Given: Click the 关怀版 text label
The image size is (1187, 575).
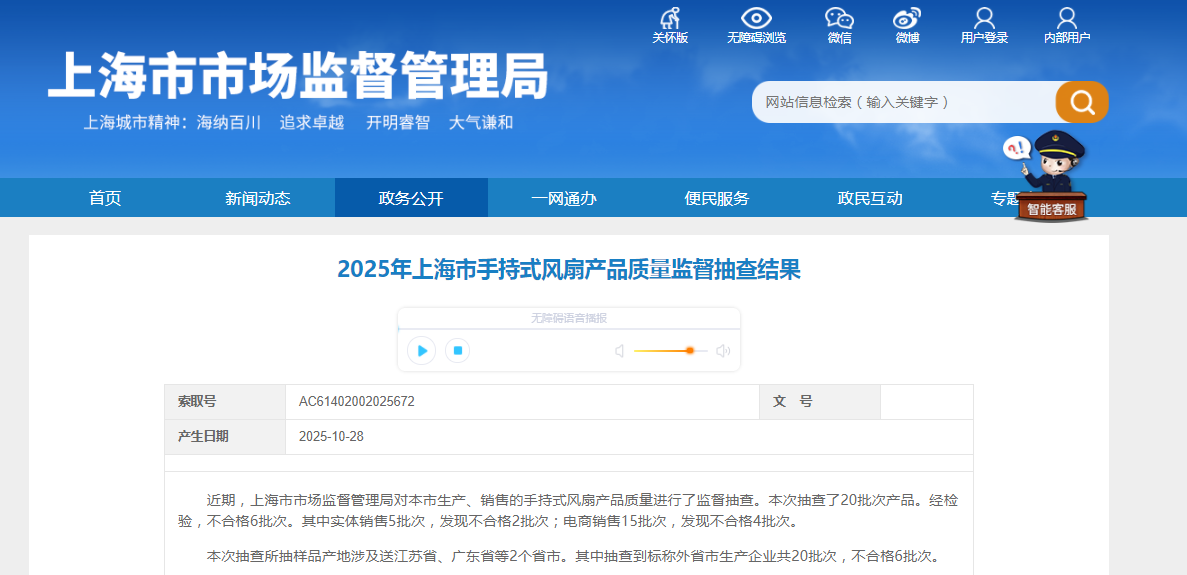Looking at the screenshot, I should click(x=670, y=38).
